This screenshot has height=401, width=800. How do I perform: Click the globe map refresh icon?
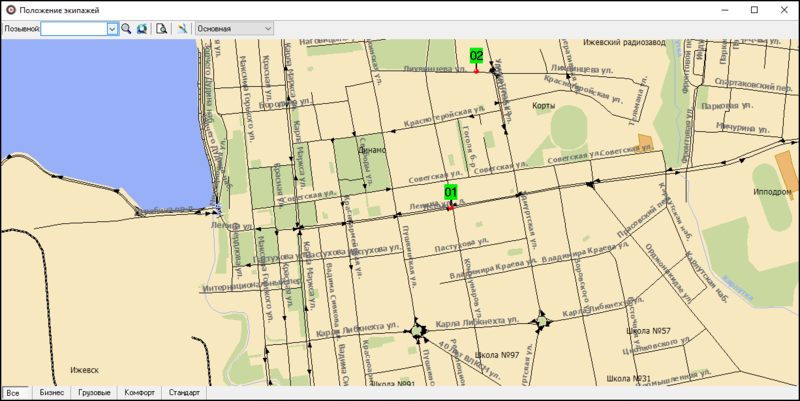pyautogui.click(x=142, y=29)
